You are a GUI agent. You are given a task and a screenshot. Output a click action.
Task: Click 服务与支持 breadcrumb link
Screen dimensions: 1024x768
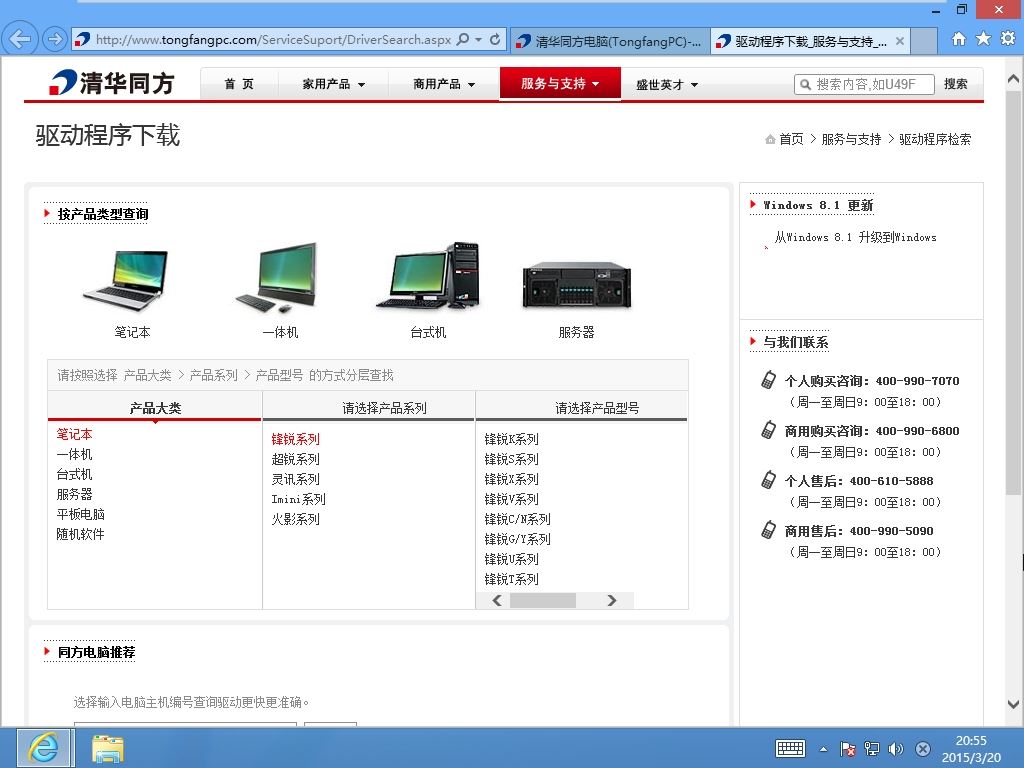pos(852,139)
